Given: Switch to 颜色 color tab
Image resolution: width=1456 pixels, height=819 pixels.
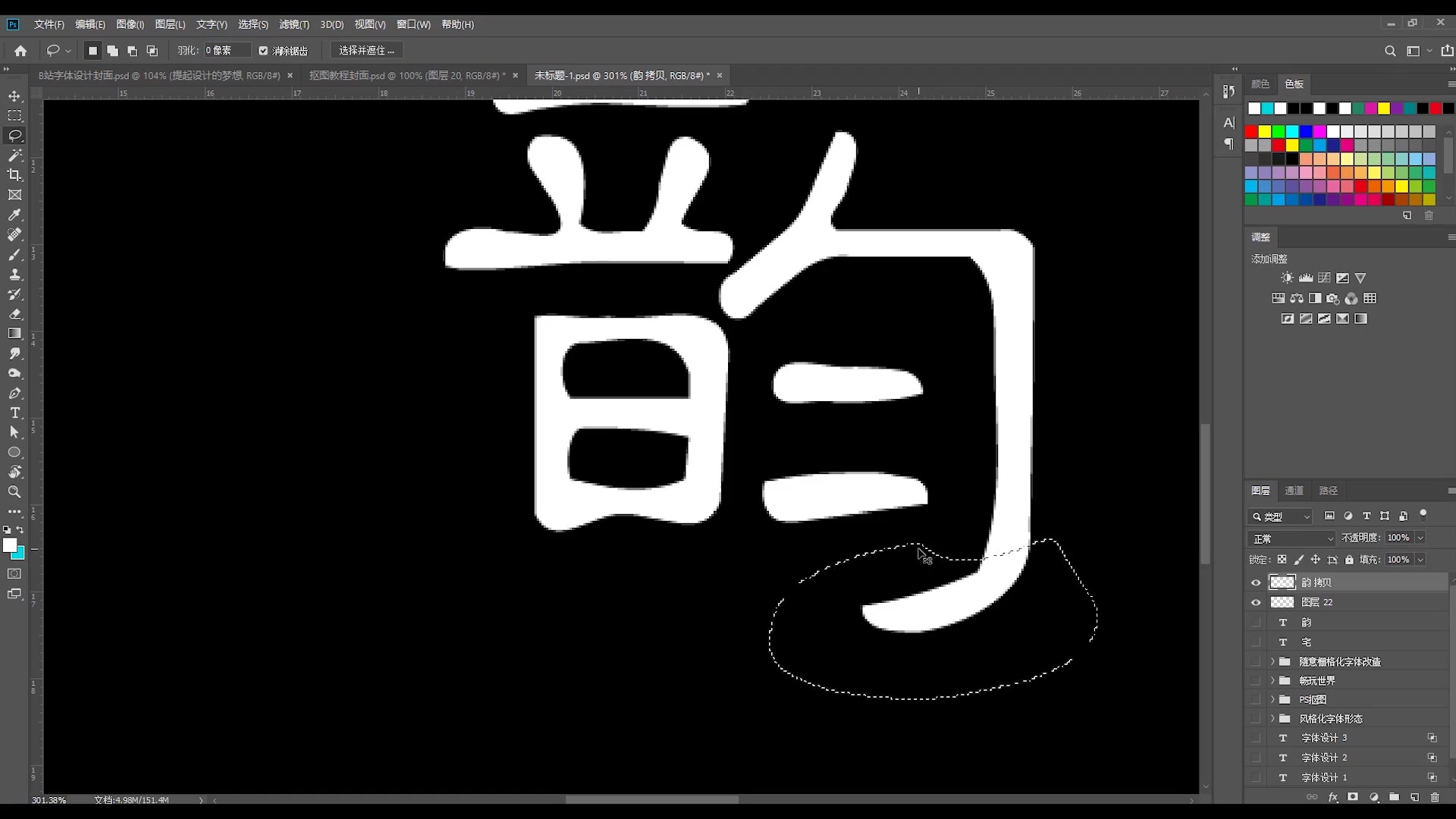Looking at the screenshot, I should pyautogui.click(x=1260, y=84).
